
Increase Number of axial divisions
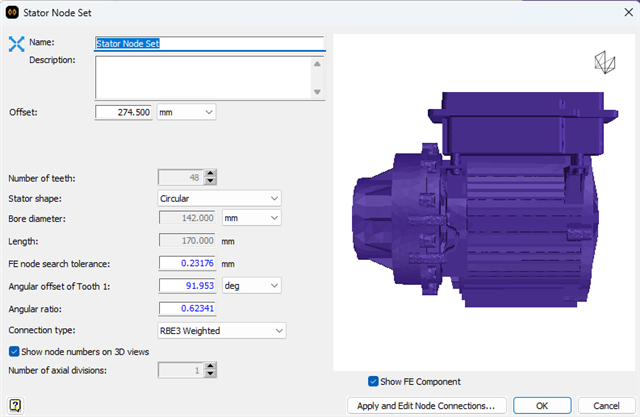[210, 366]
